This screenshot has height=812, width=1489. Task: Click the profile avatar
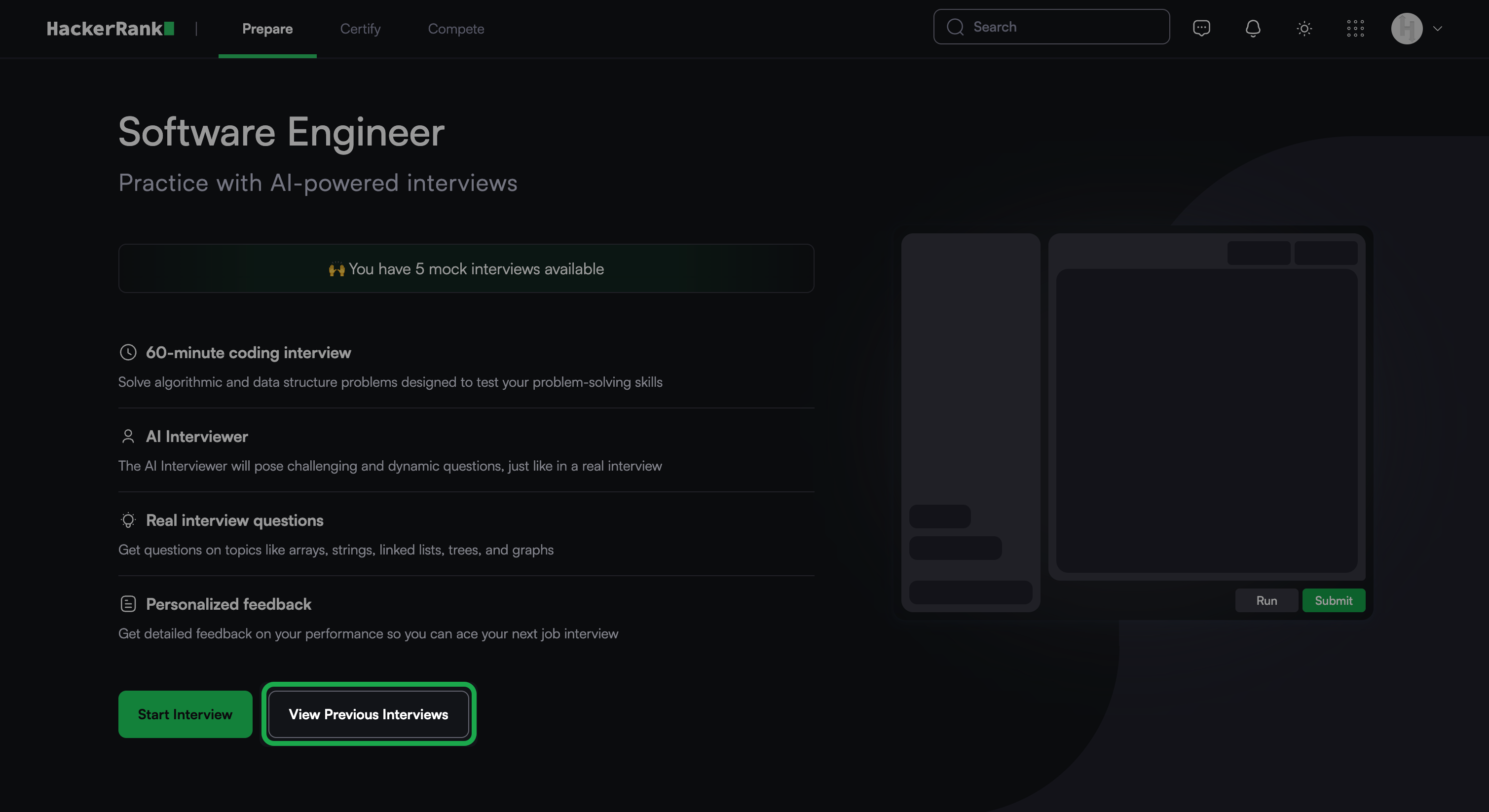tap(1406, 28)
